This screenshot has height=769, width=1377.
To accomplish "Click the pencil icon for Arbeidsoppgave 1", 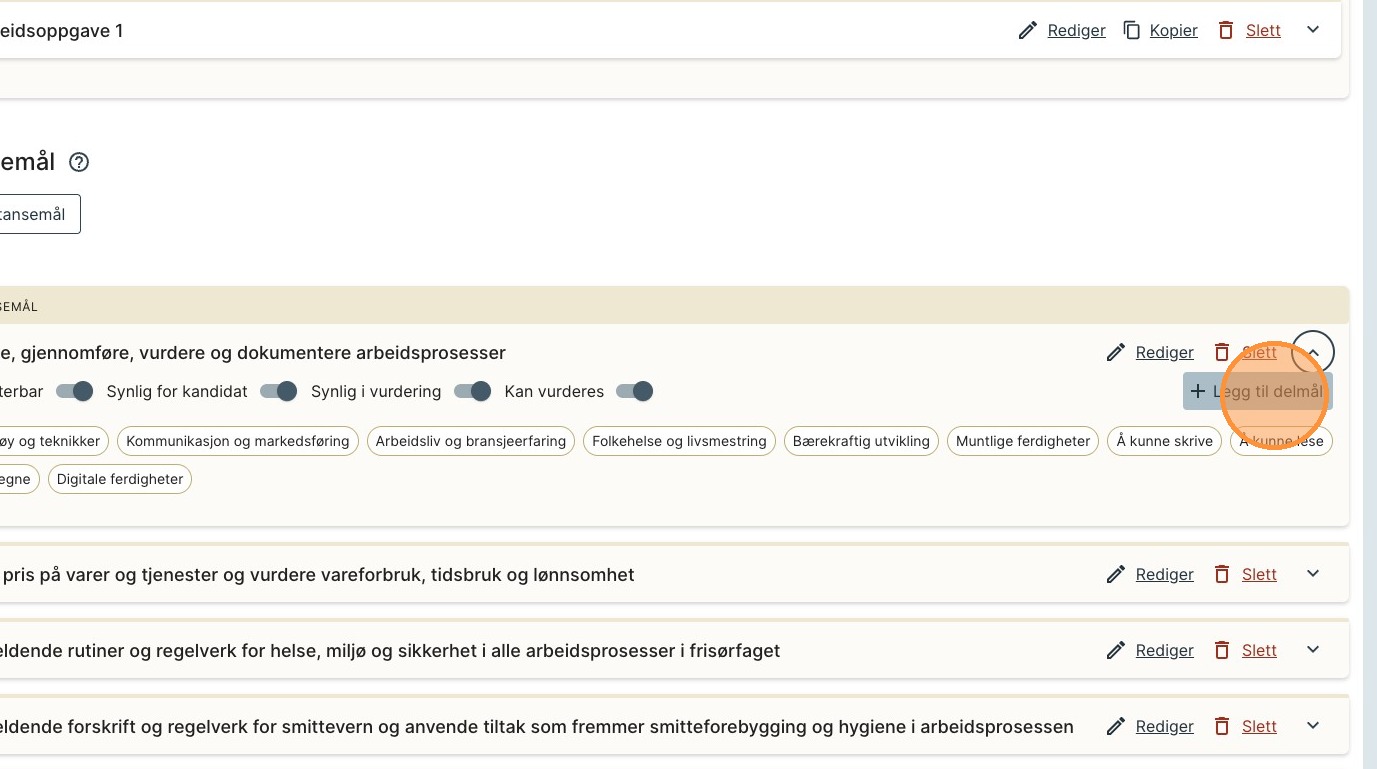I will tap(1027, 30).
